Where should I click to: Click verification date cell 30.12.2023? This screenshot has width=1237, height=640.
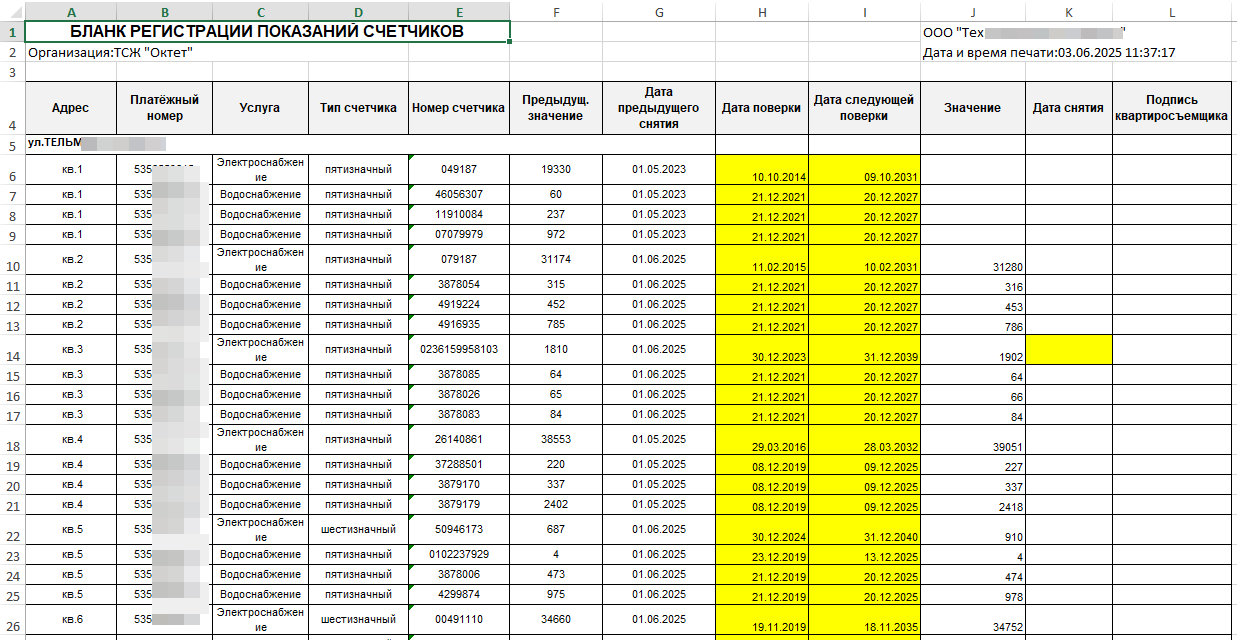[x=762, y=350]
